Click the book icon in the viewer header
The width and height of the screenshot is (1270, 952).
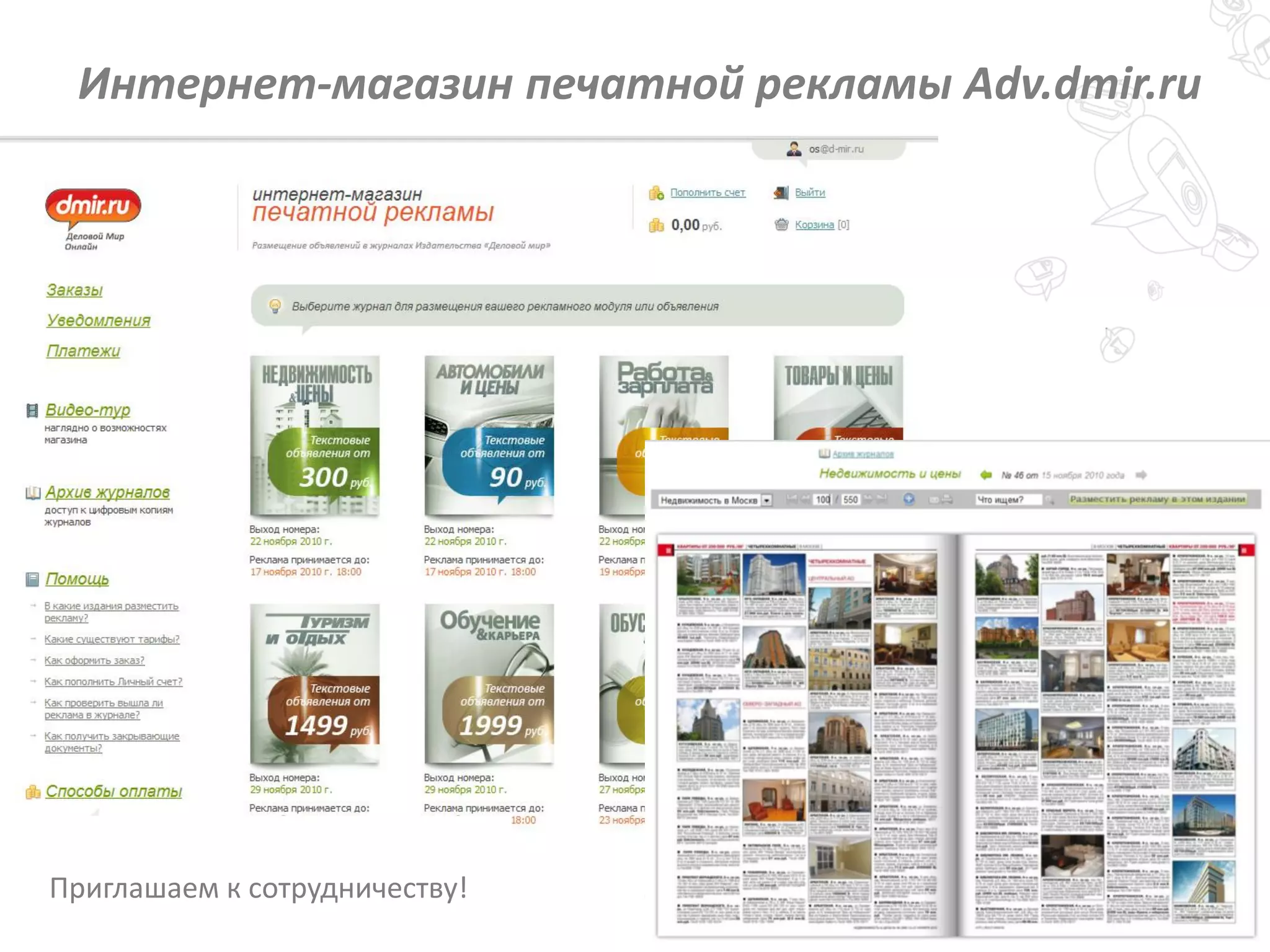[x=824, y=454]
